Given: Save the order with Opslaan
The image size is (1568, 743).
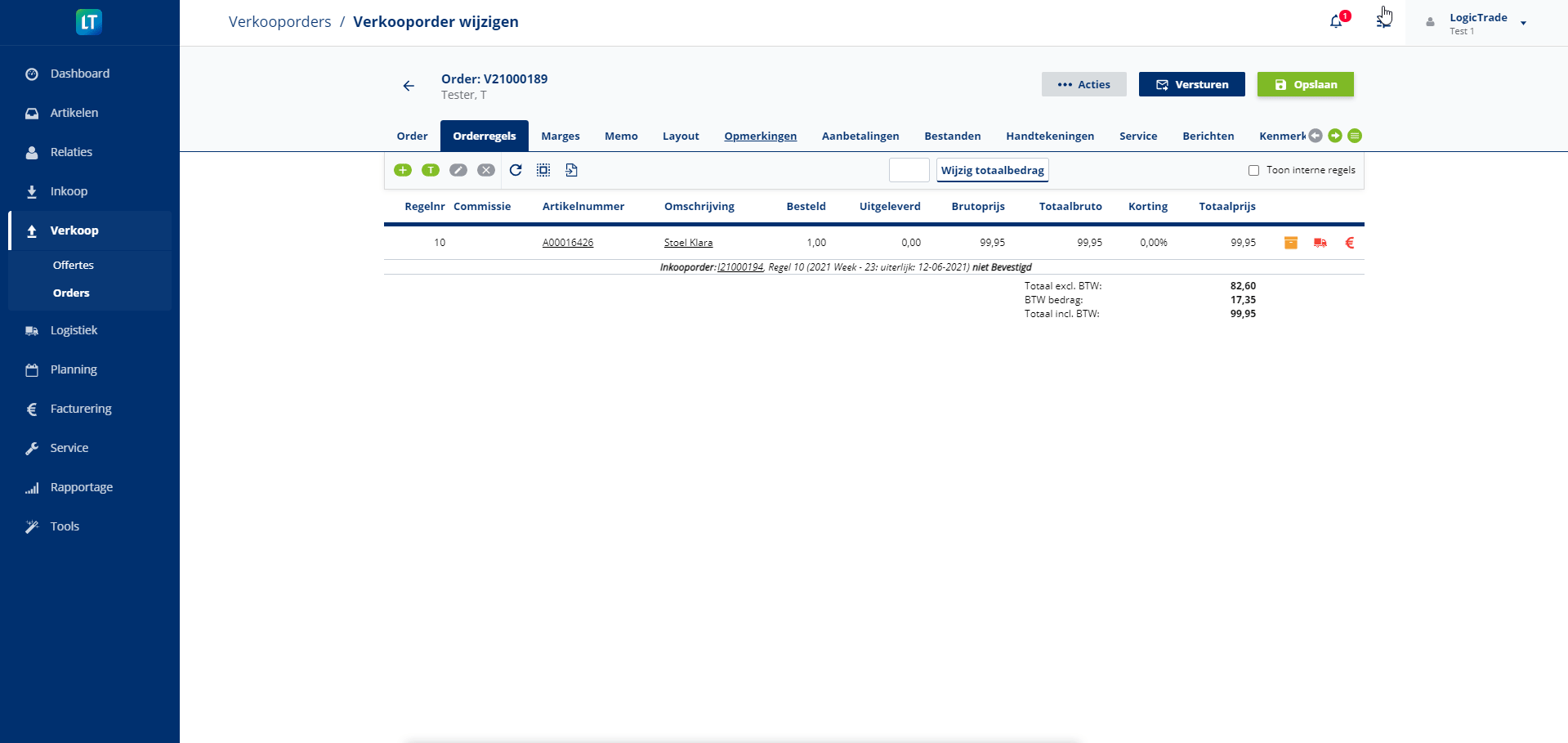Looking at the screenshot, I should 1305,84.
